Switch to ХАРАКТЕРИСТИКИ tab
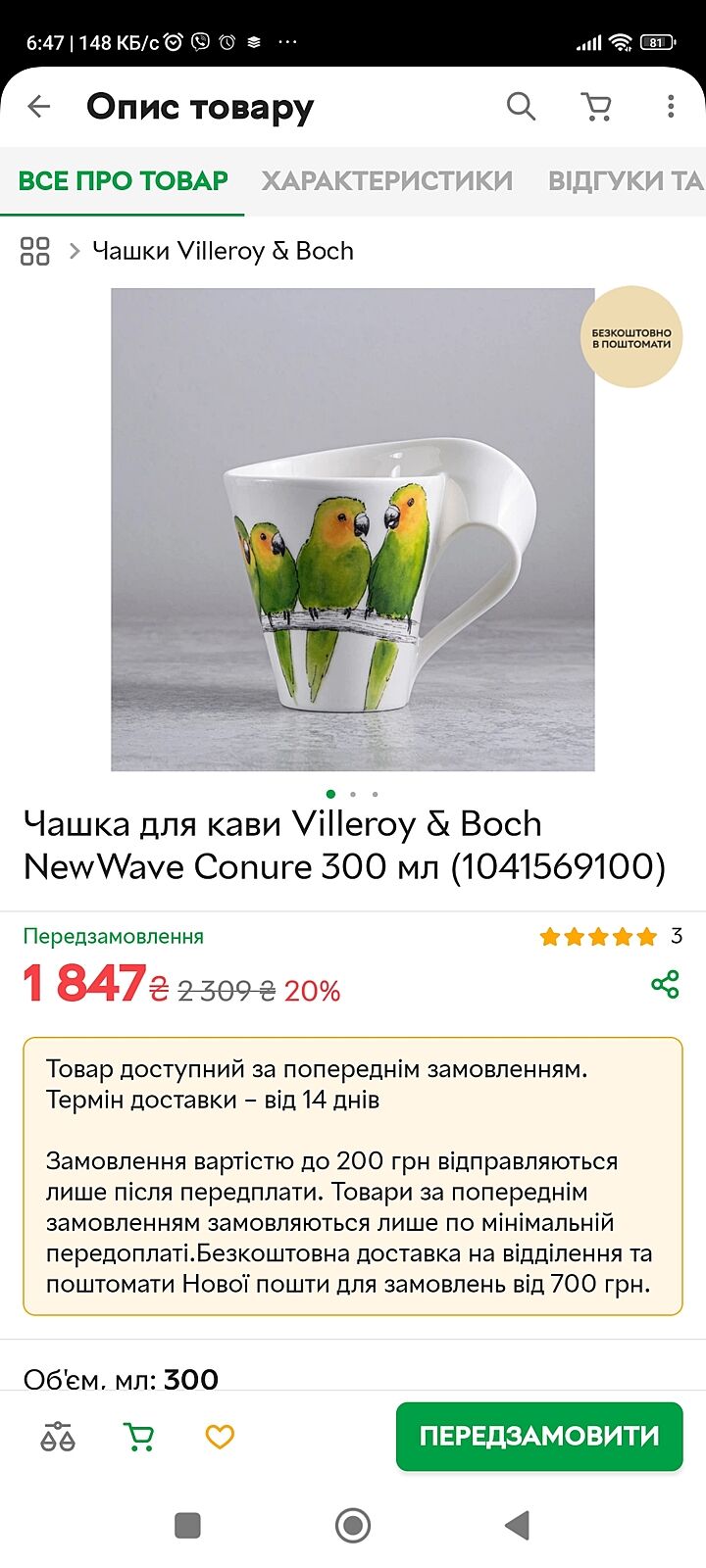This screenshot has height=1568, width=706. tap(386, 180)
